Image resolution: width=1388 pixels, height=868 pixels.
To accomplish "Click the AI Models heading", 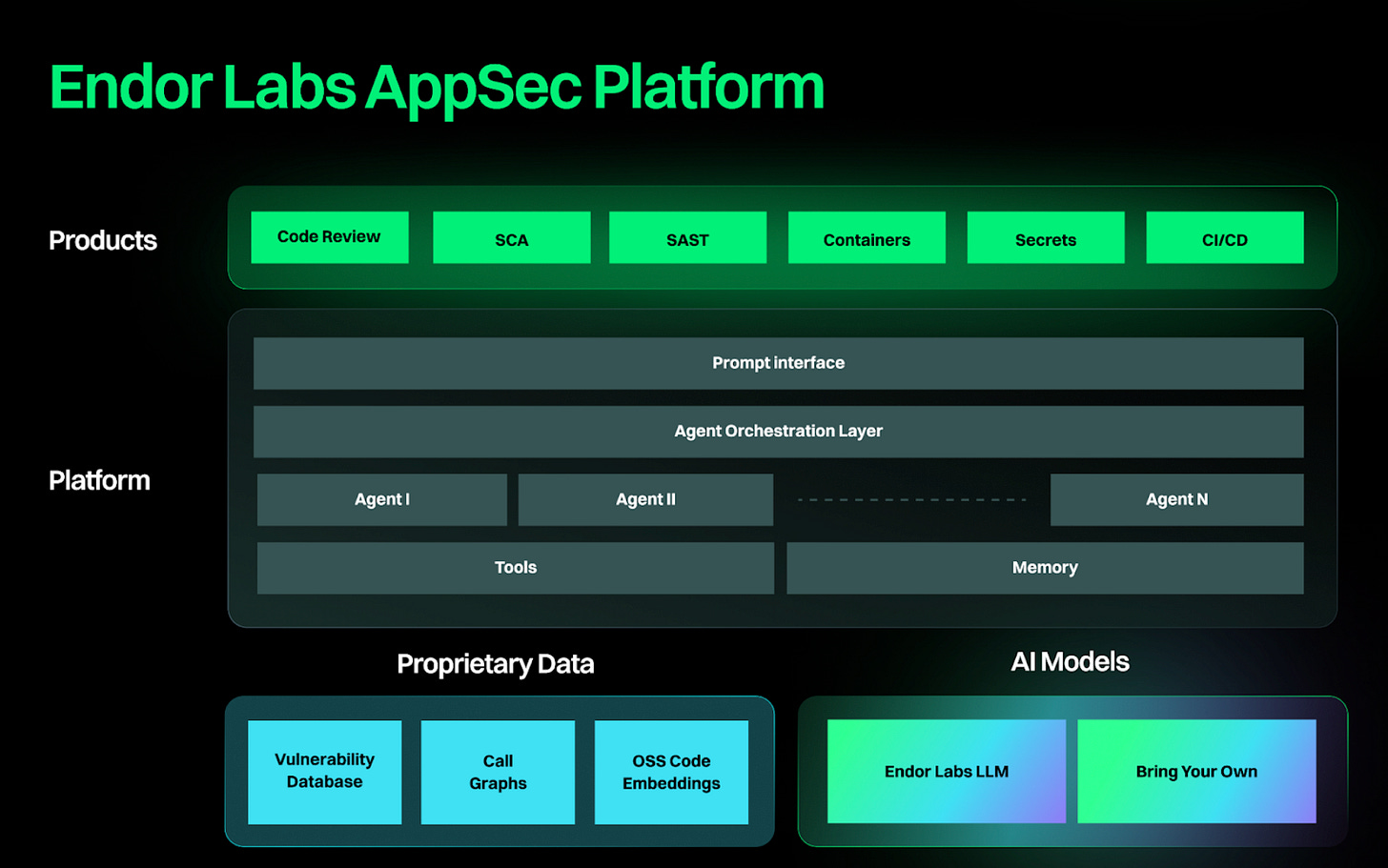I will tap(1070, 661).
